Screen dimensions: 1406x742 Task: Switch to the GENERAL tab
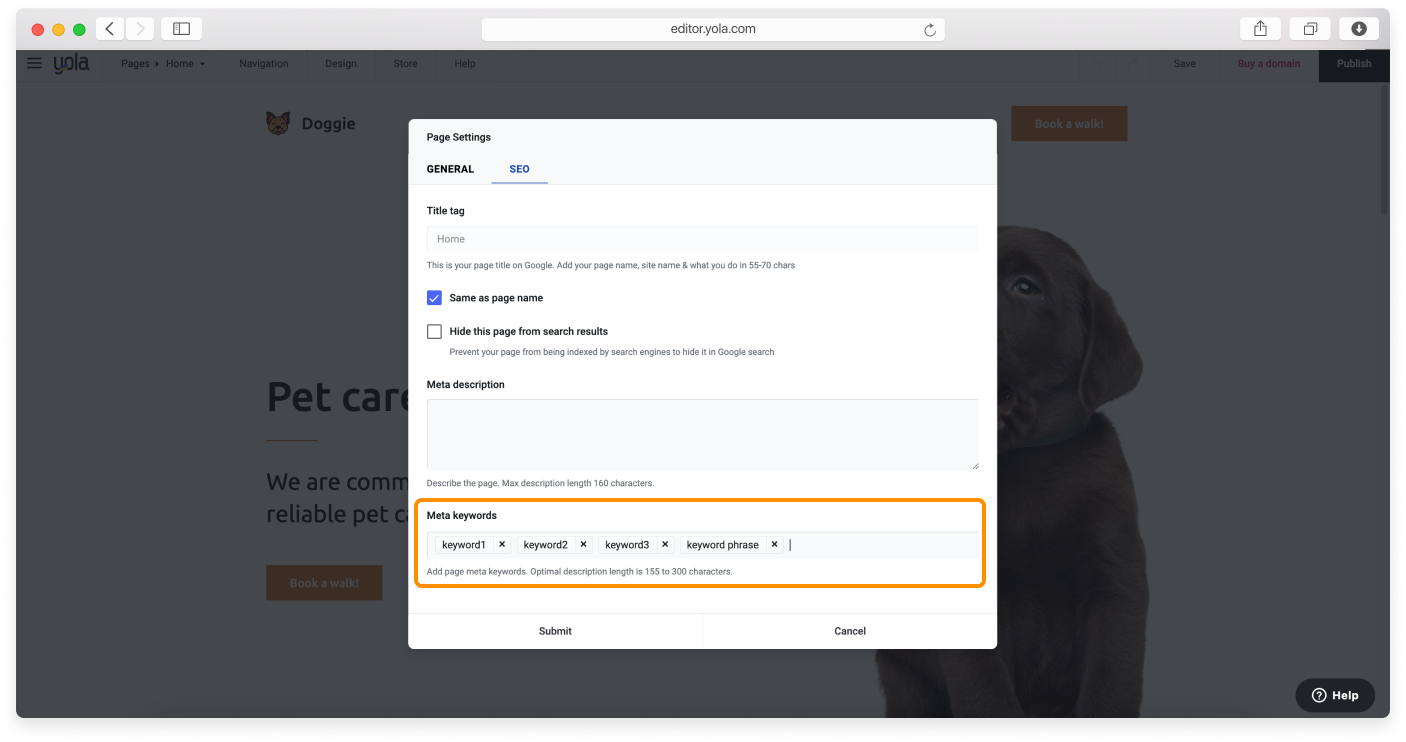[x=449, y=169]
